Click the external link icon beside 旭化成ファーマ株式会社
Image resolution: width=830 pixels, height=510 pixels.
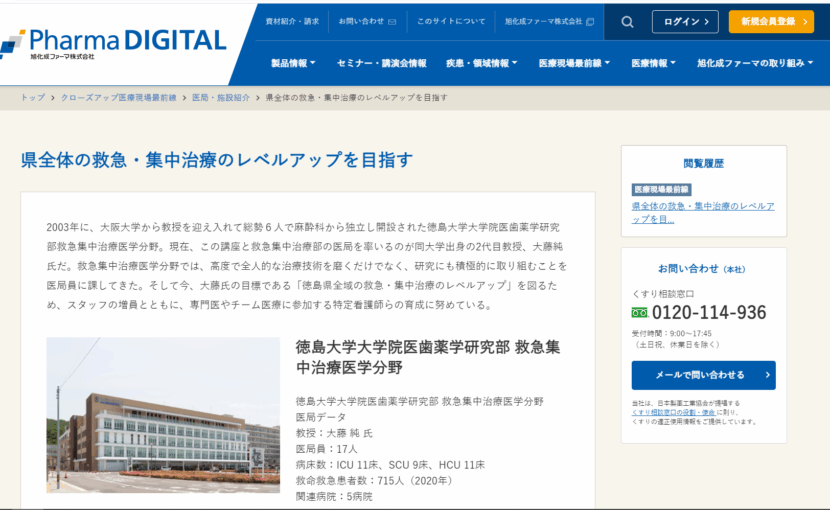(590, 22)
